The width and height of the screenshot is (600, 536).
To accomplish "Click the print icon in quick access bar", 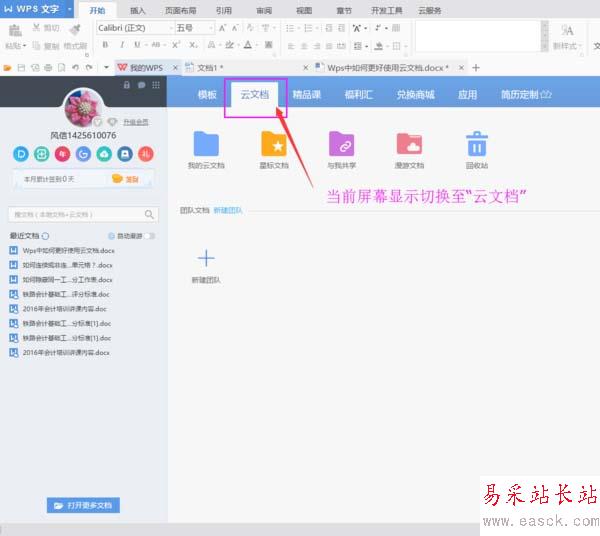I will pyautogui.click(x=48, y=68).
